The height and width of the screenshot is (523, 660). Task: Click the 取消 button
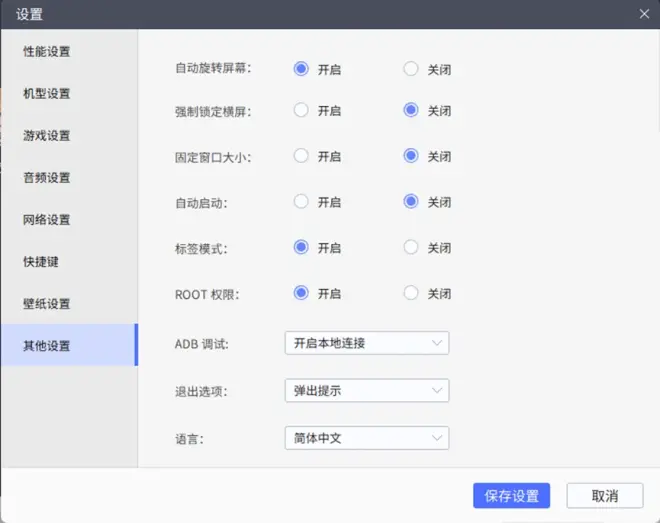click(605, 496)
